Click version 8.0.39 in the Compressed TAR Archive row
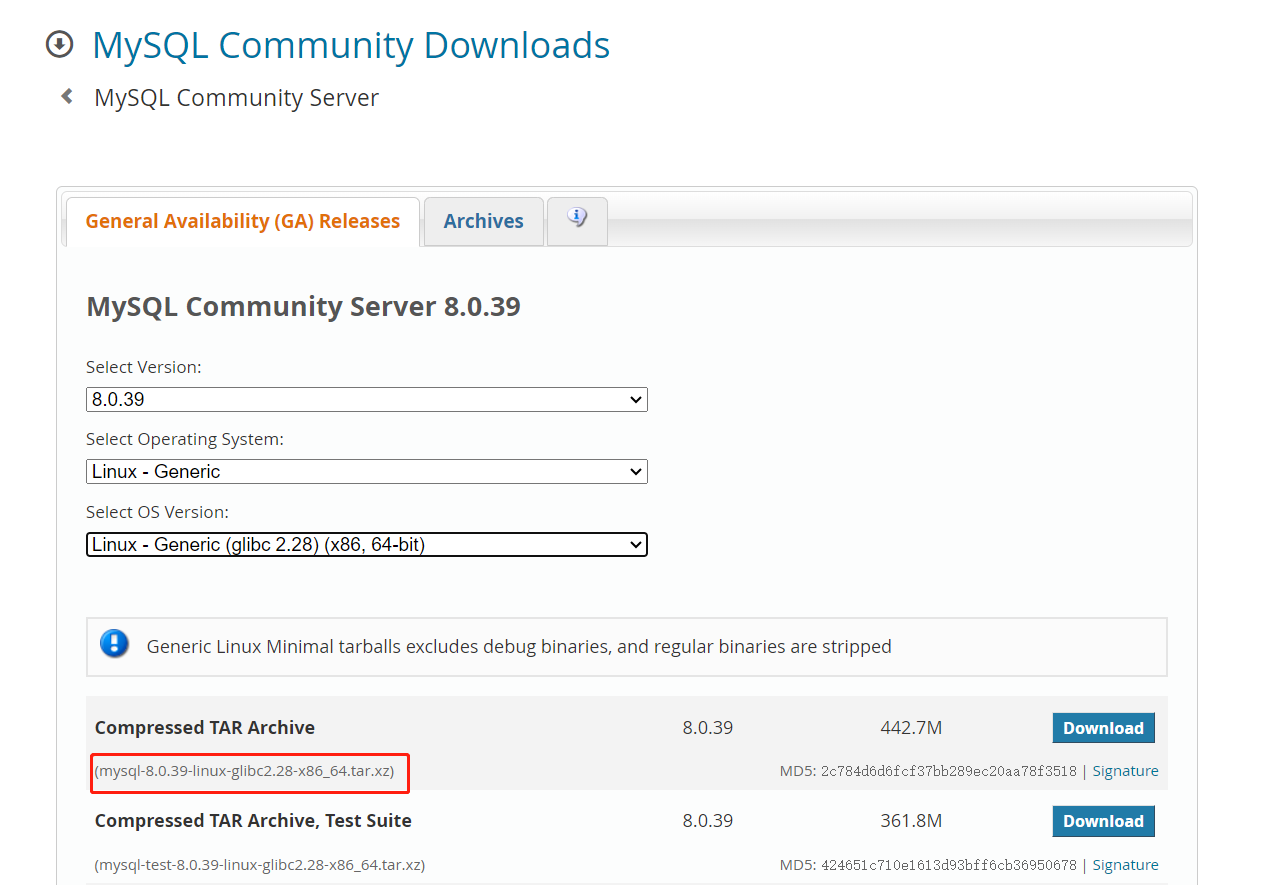Image resolution: width=1270 pixels, height=885 pixels. point(708,728)
